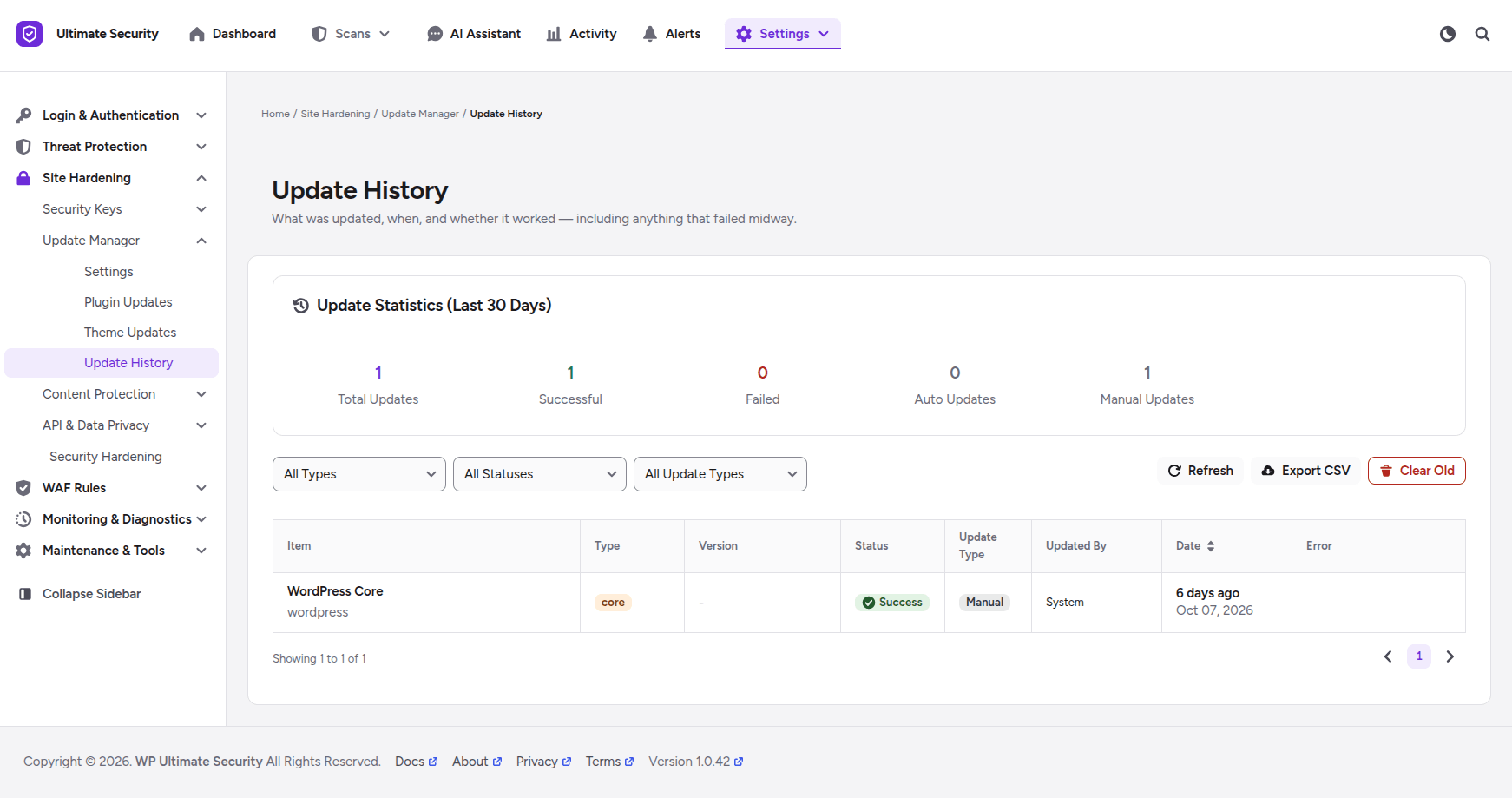The width and height of the screenshot is (1512, 798).
Task: Open the All Types filter dropdown
Action: (x=359, y=474)
